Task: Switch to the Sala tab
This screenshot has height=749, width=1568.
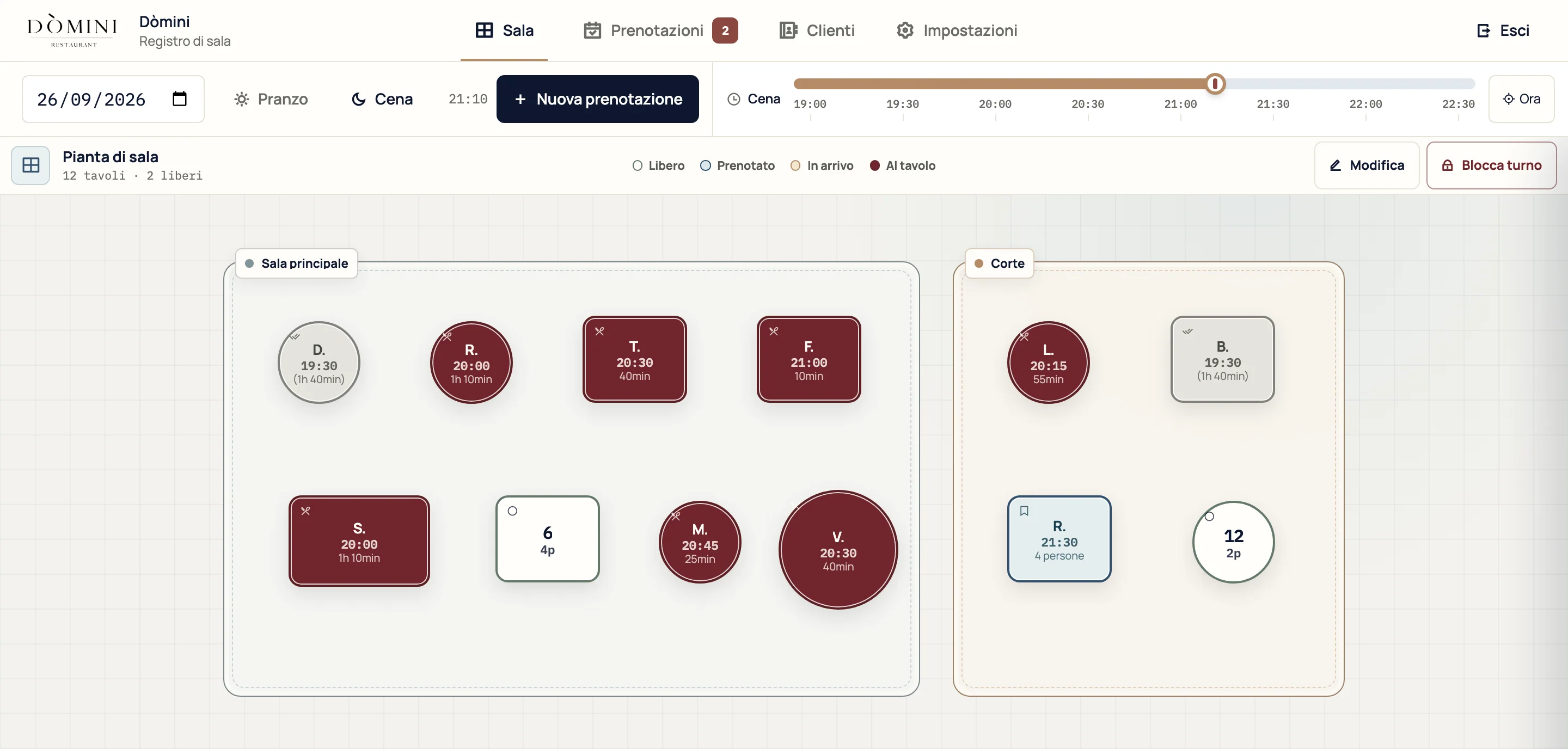Action: pos(504,30)
